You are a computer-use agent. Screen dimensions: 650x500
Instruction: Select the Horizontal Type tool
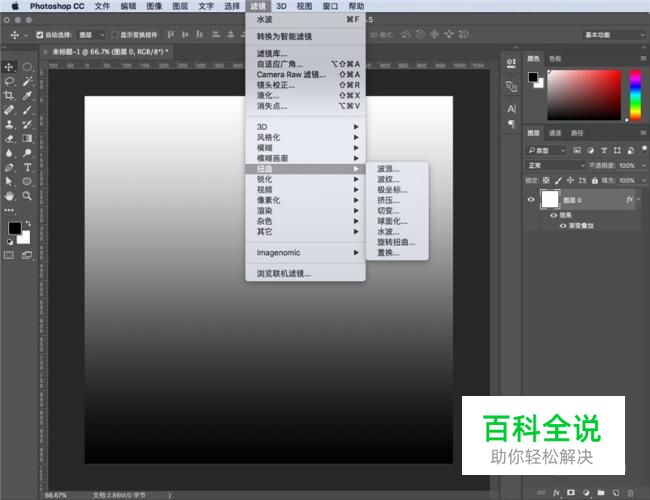[27, 167]
